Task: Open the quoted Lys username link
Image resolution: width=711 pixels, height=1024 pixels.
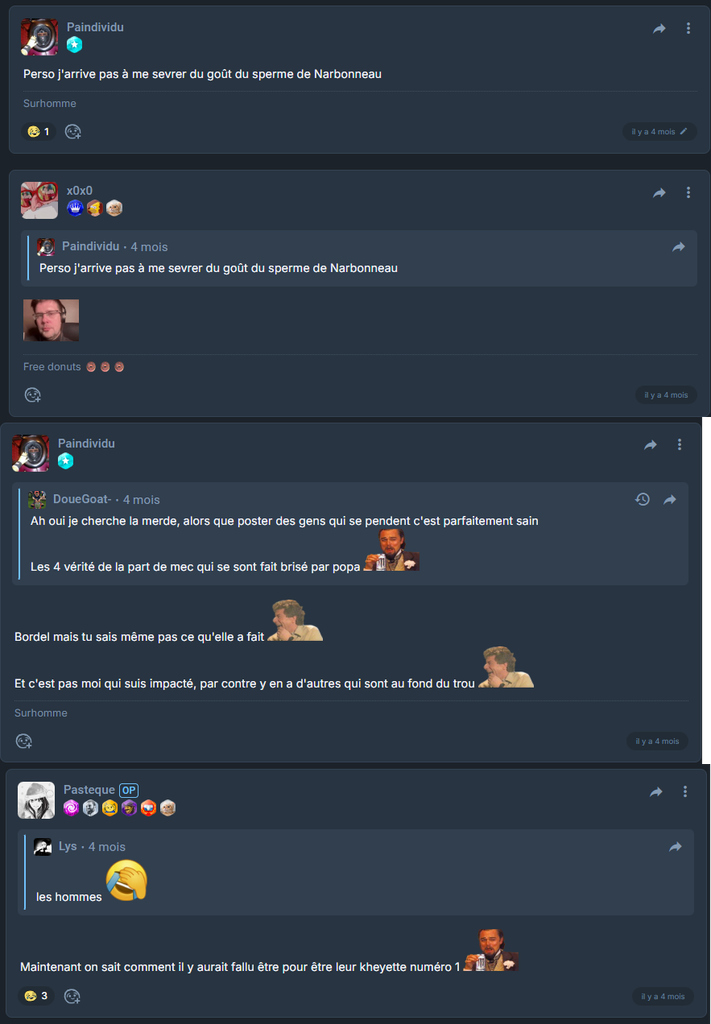Action: 68,846
